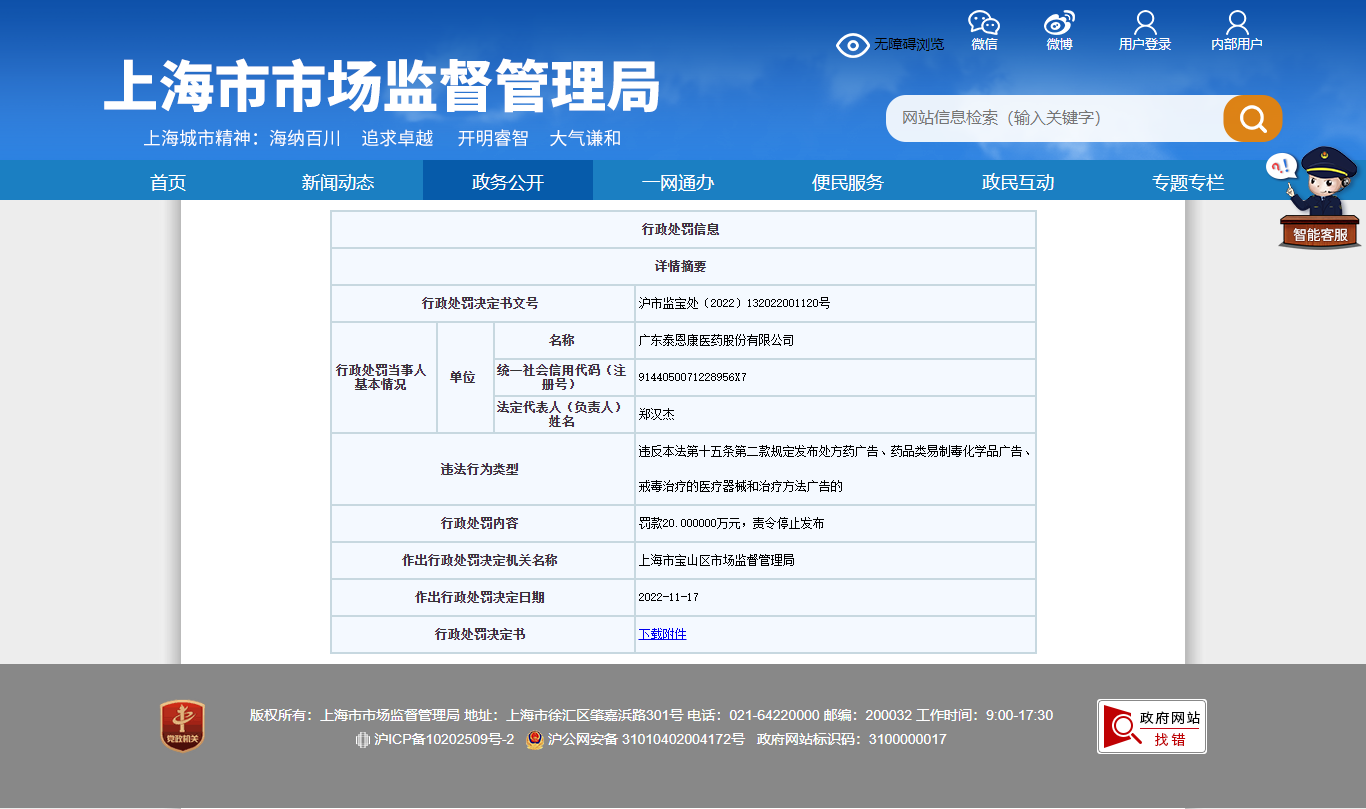Open the internal user (内部用户) icon
The image size is (1366, 809).
pos(1237,24)
